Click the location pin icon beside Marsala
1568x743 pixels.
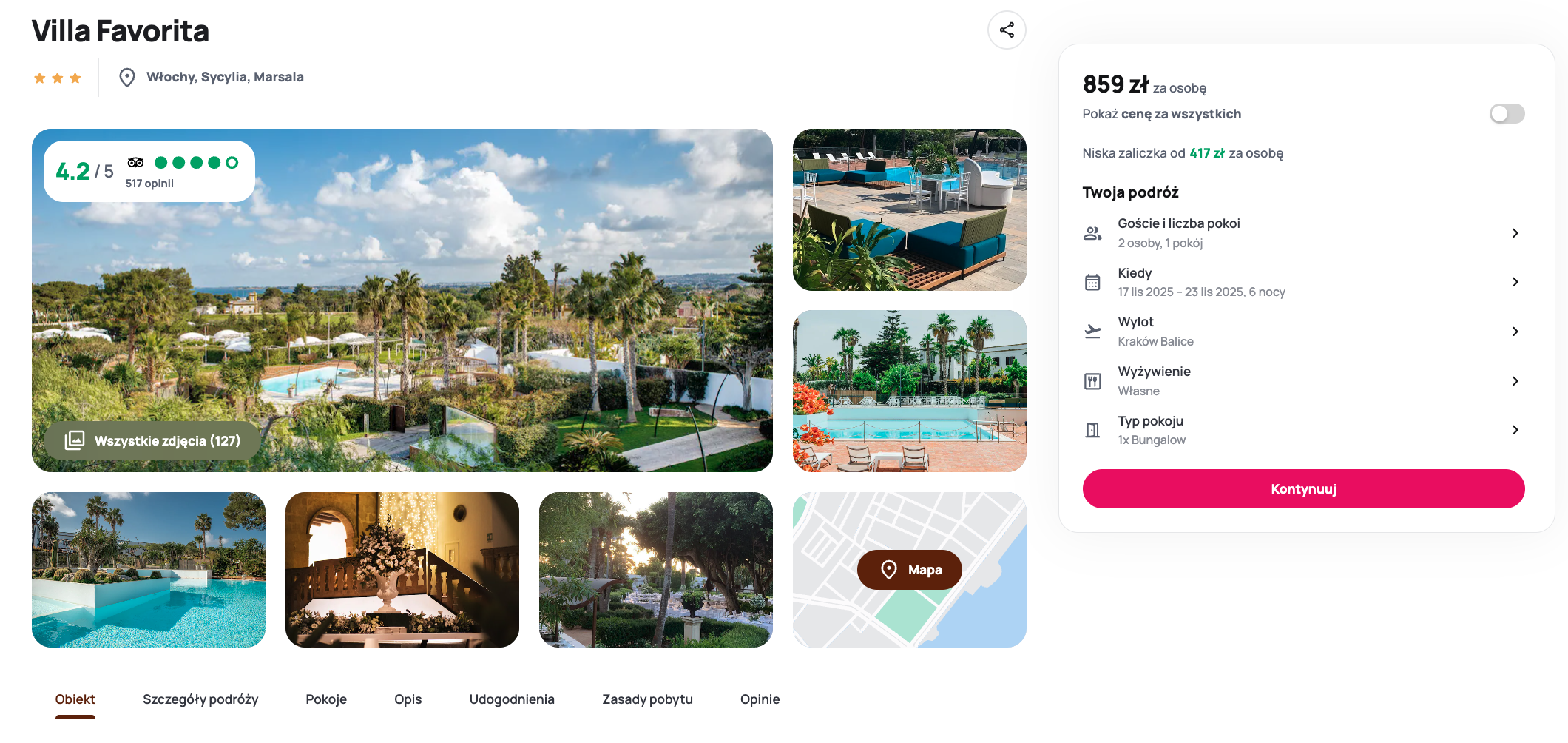tap(127, 77)
